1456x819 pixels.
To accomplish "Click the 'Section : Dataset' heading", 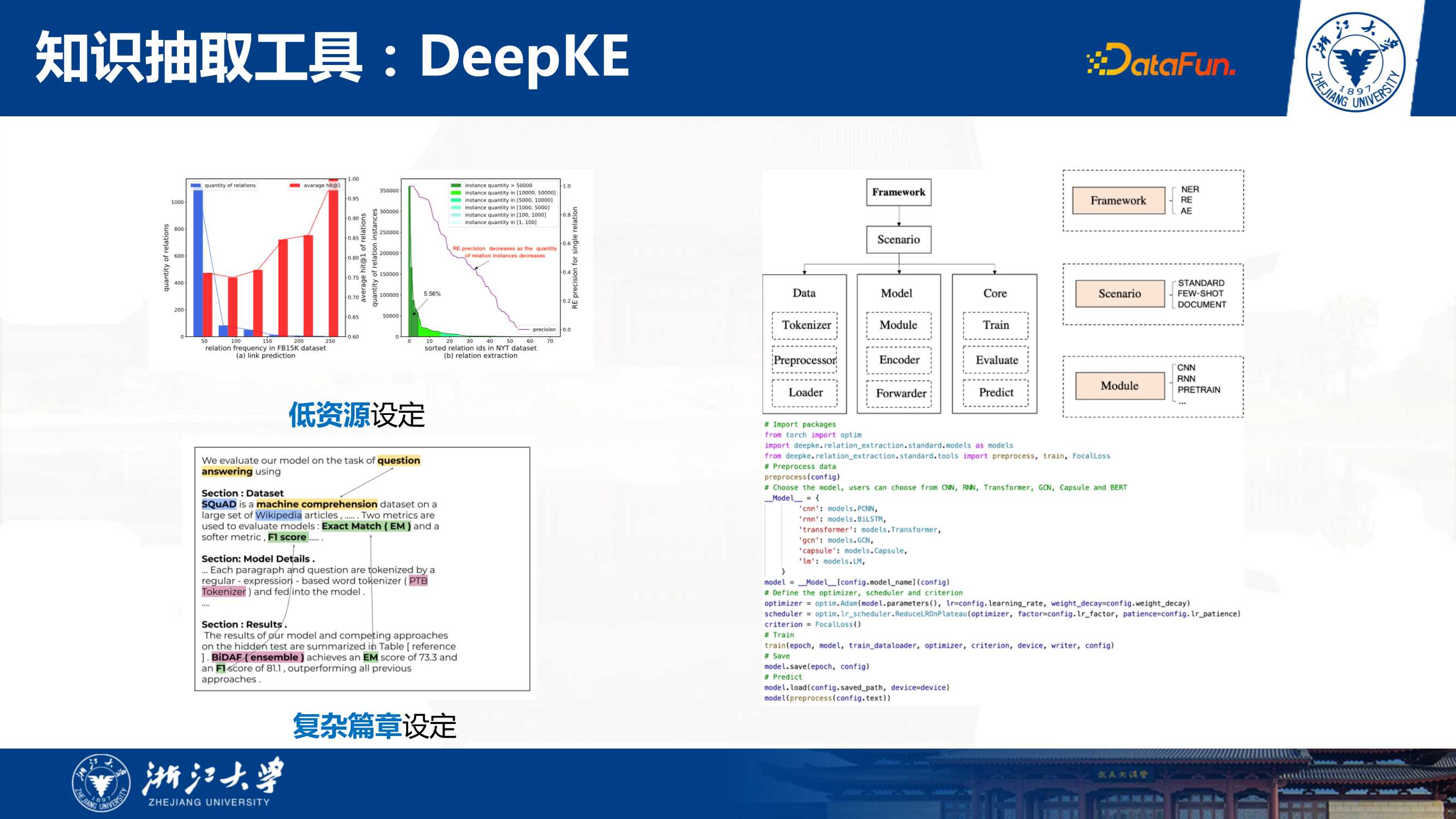I will (x=242, y=493).
